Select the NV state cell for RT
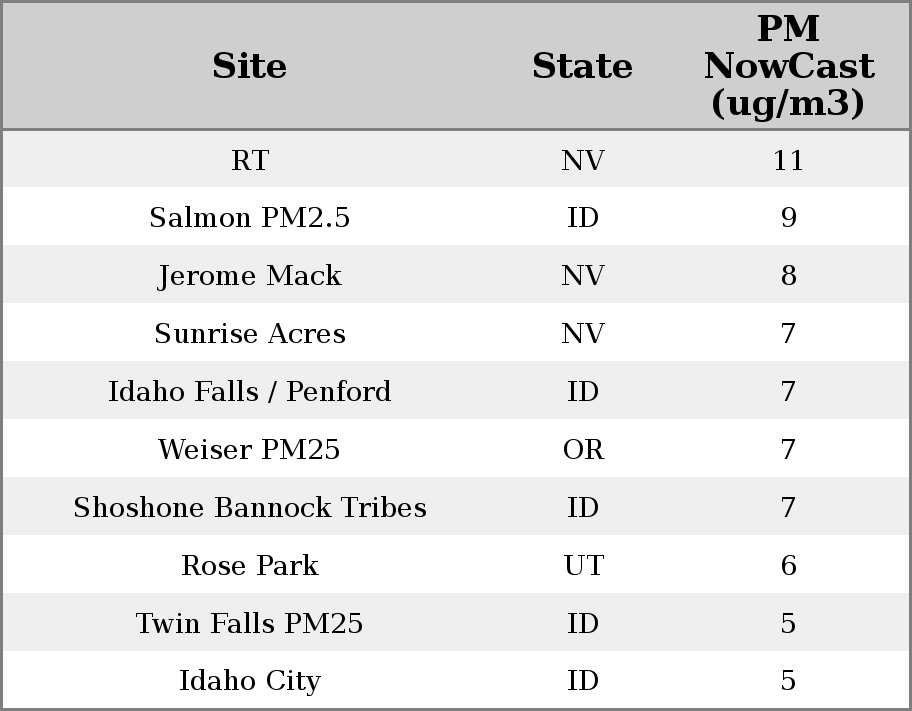This screenshot has width=912, height=711. pyautogui.click(x=582, y=160)
